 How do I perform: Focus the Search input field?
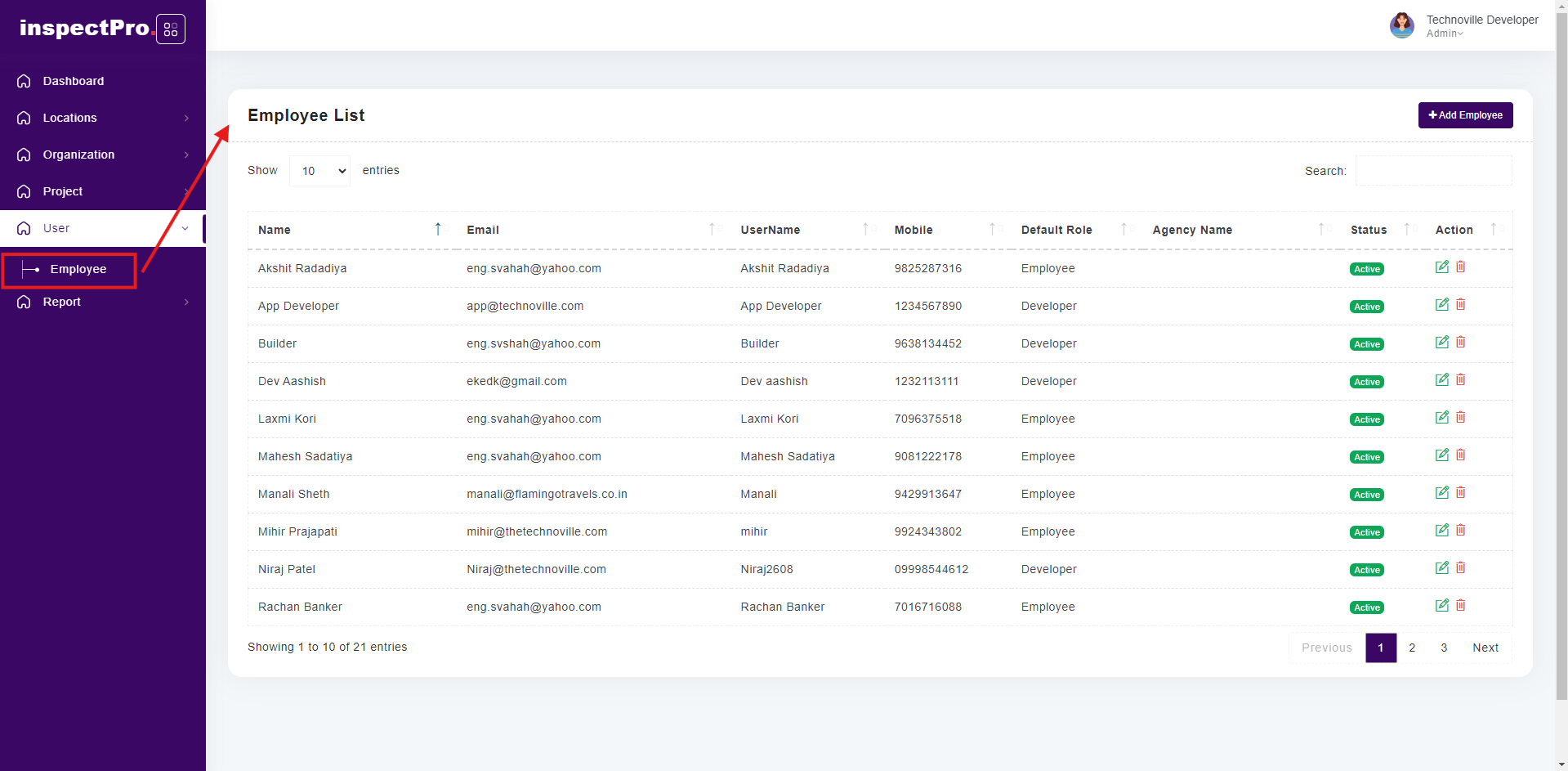click(1433, 171)
